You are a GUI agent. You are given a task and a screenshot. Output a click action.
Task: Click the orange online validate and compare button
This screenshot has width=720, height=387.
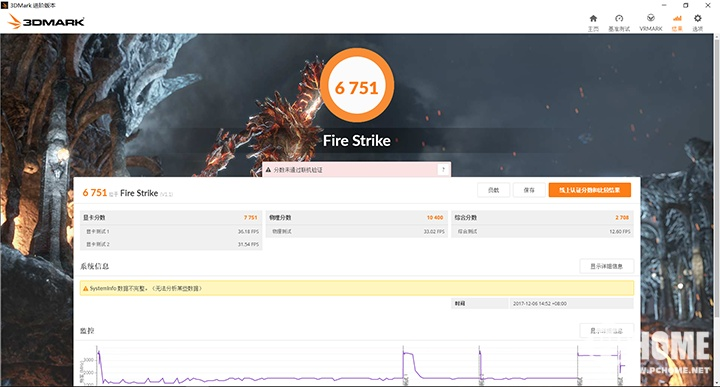590,190
